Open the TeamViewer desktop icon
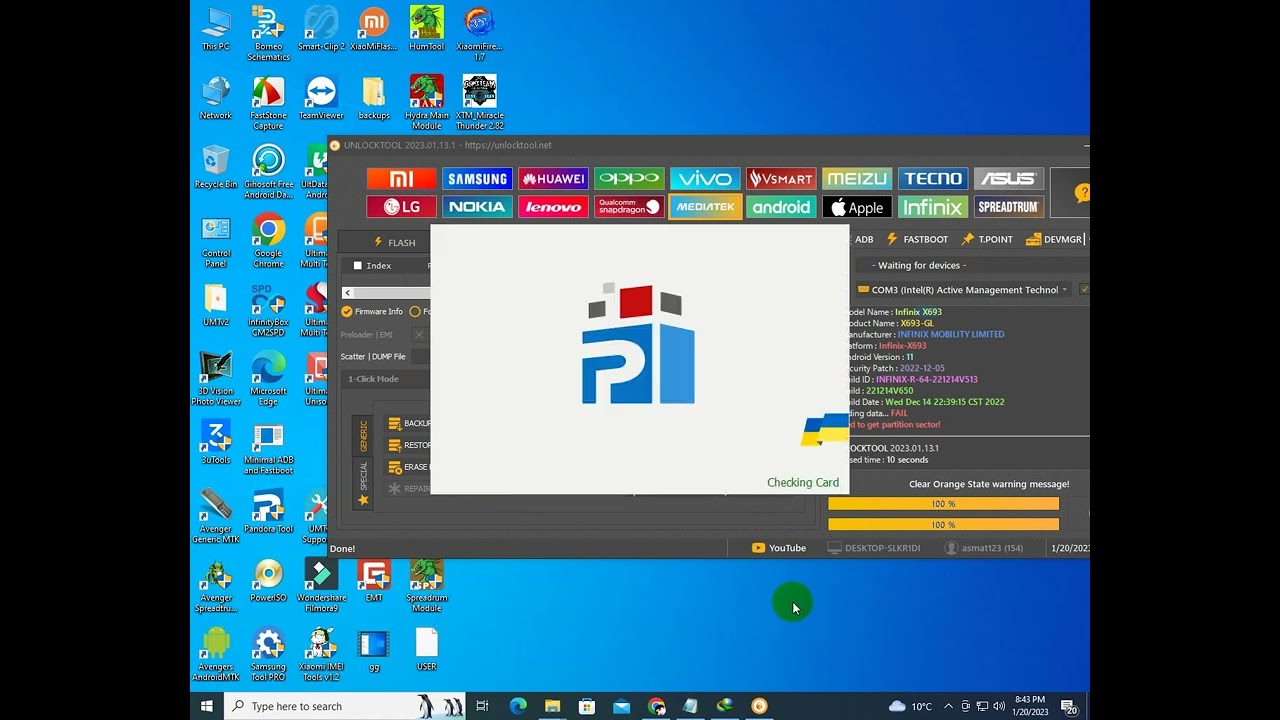 tap(321, 98)
